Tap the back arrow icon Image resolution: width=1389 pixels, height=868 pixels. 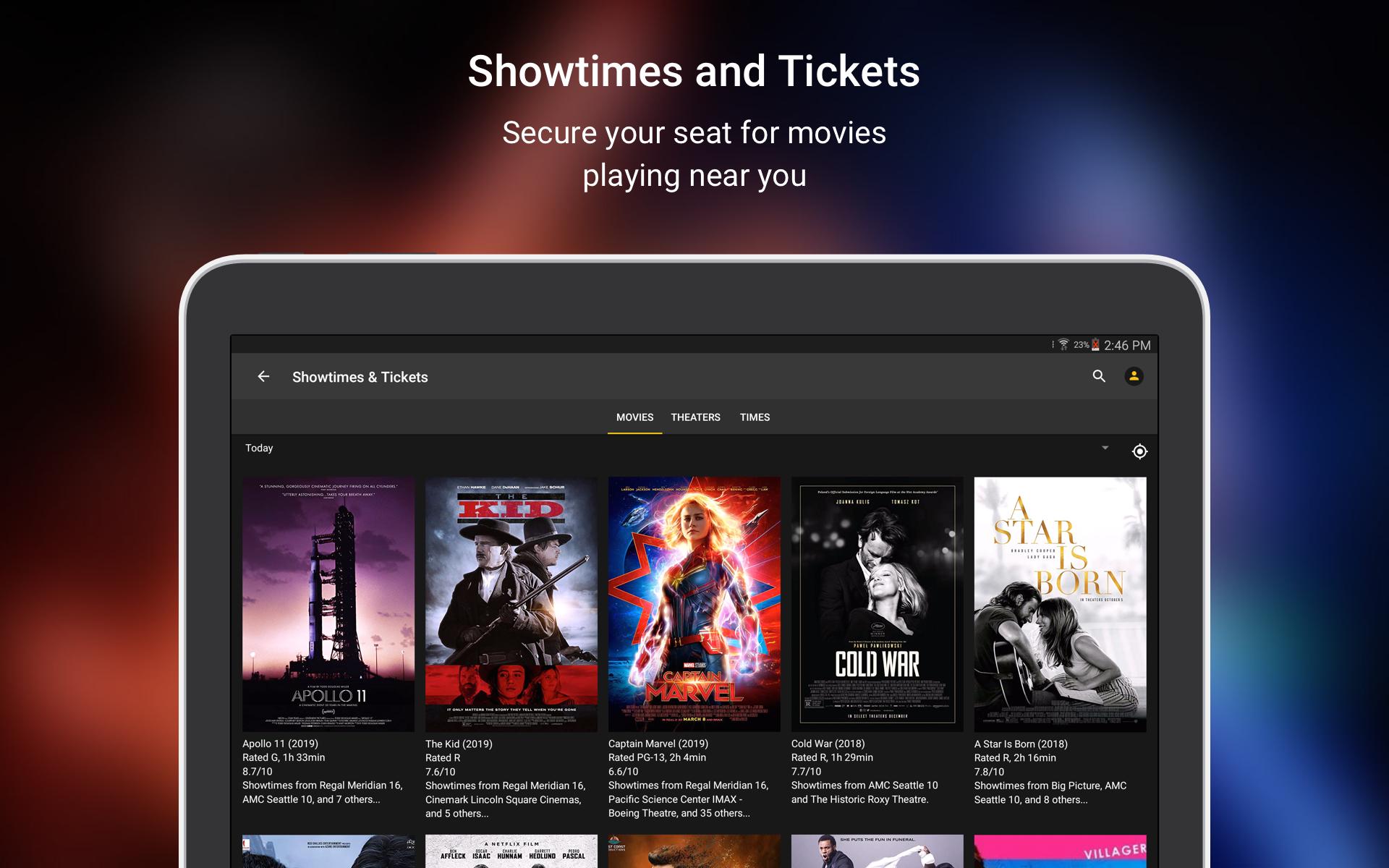point(263,376)
